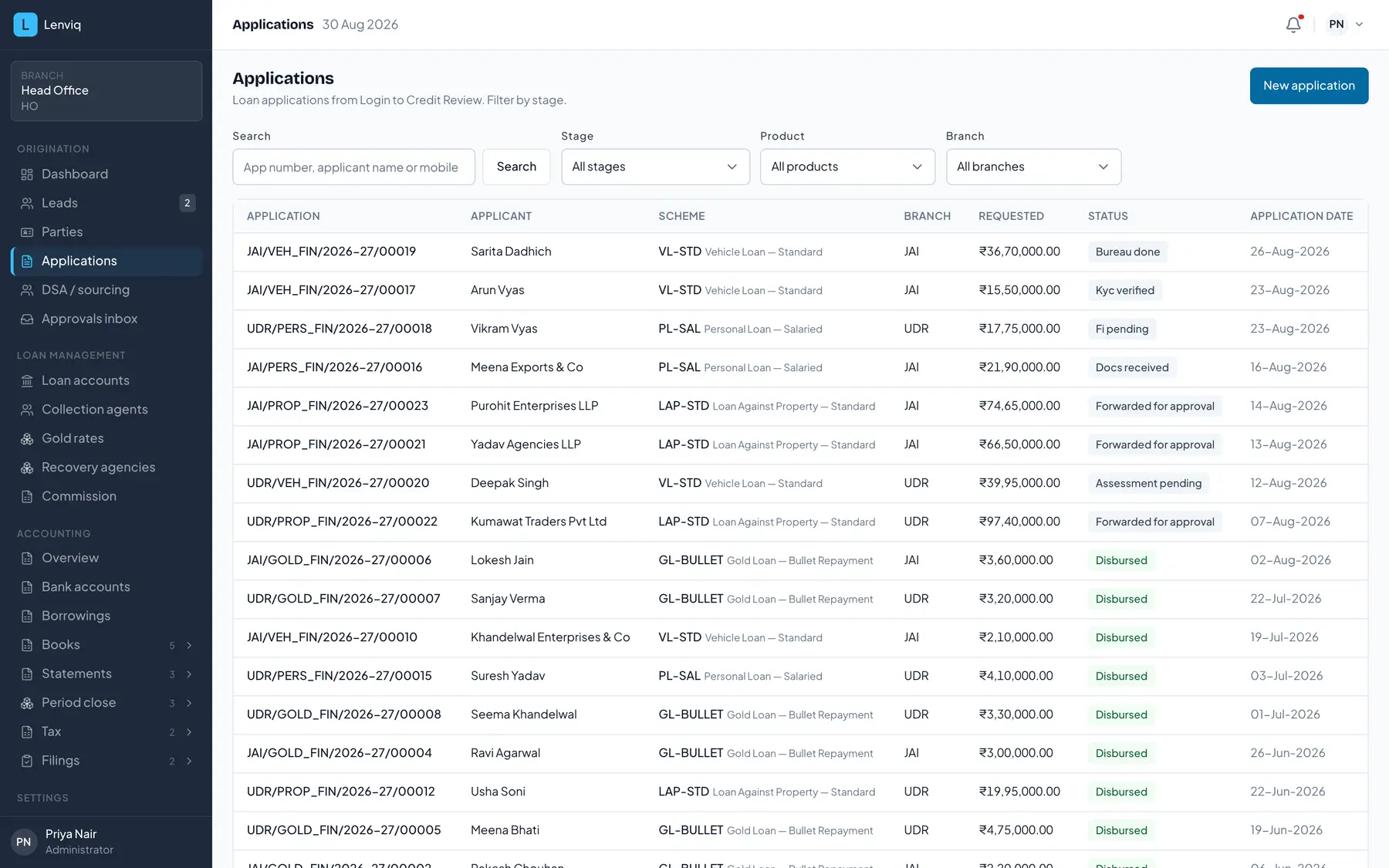
Task: Open the Branch filter dropdown
Action: [x=1033, y=167]
